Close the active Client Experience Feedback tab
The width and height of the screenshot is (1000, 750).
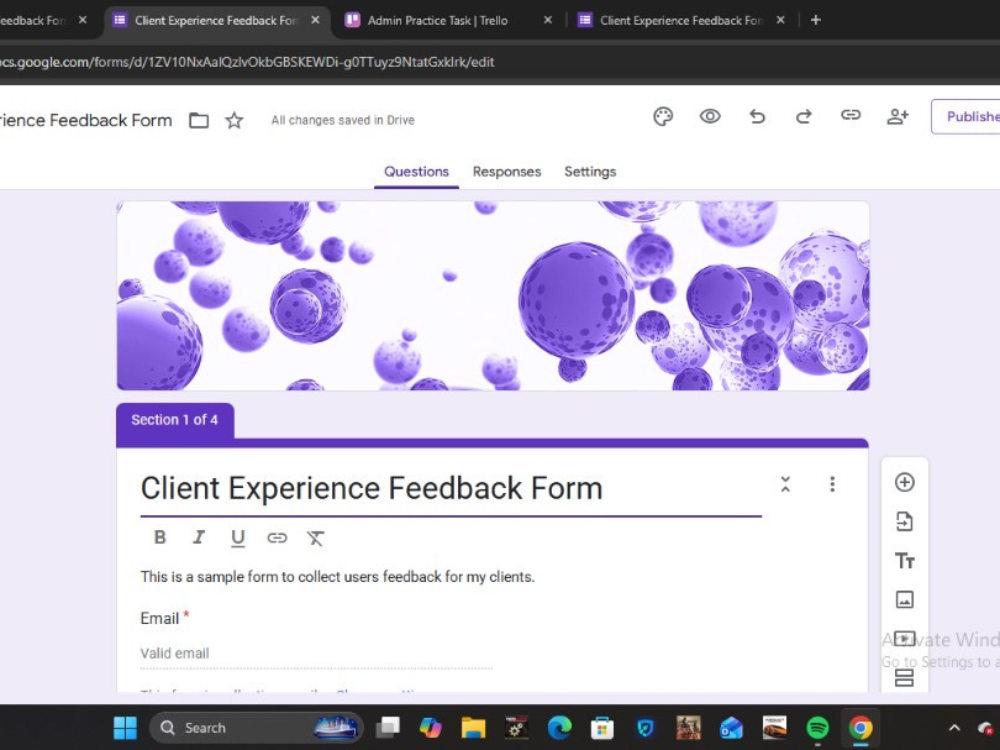315,20
